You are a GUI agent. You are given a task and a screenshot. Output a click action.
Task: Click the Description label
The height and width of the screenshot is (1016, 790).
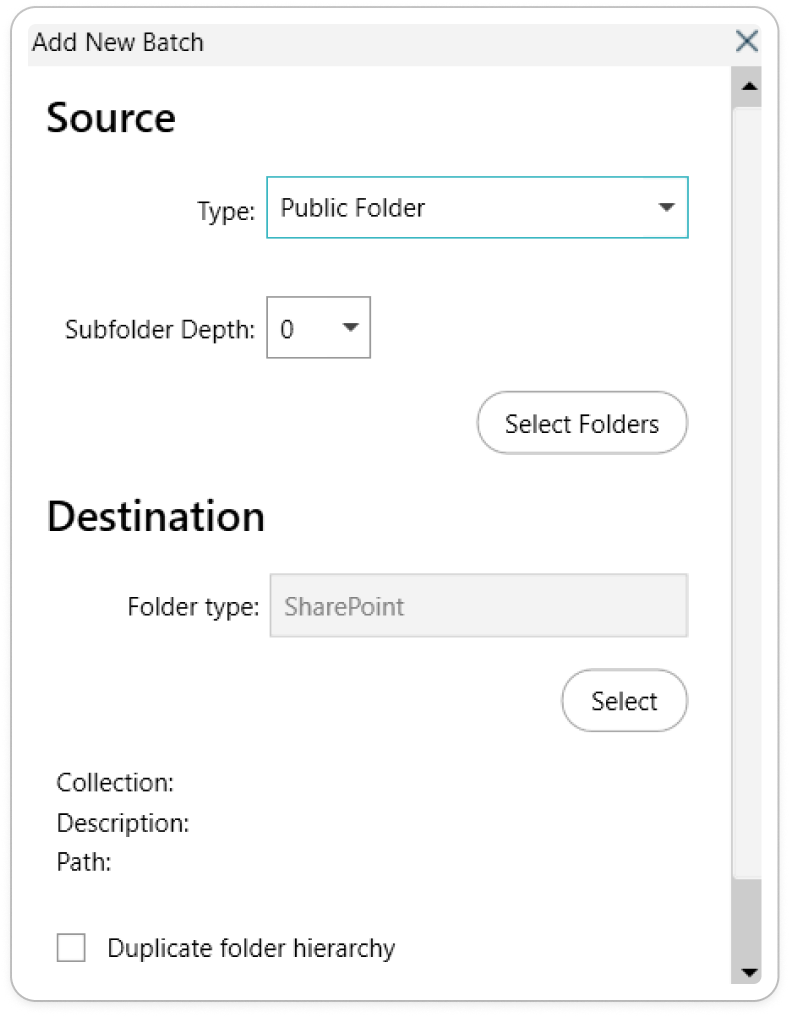[123, 823]
